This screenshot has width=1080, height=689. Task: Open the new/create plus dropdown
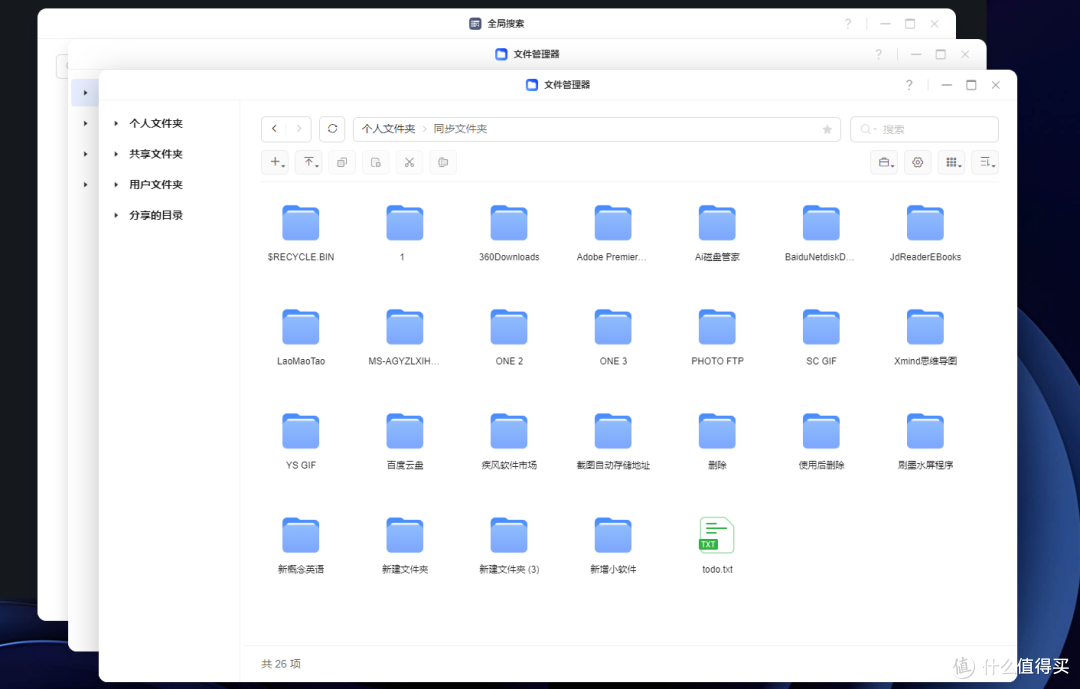coord(276,162)
